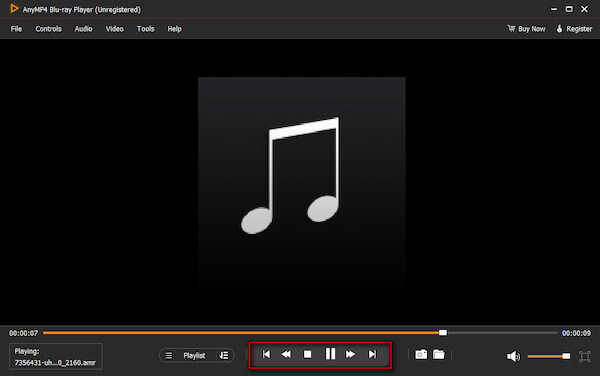Click the total duration 00:00:09

tap(576, 333)
